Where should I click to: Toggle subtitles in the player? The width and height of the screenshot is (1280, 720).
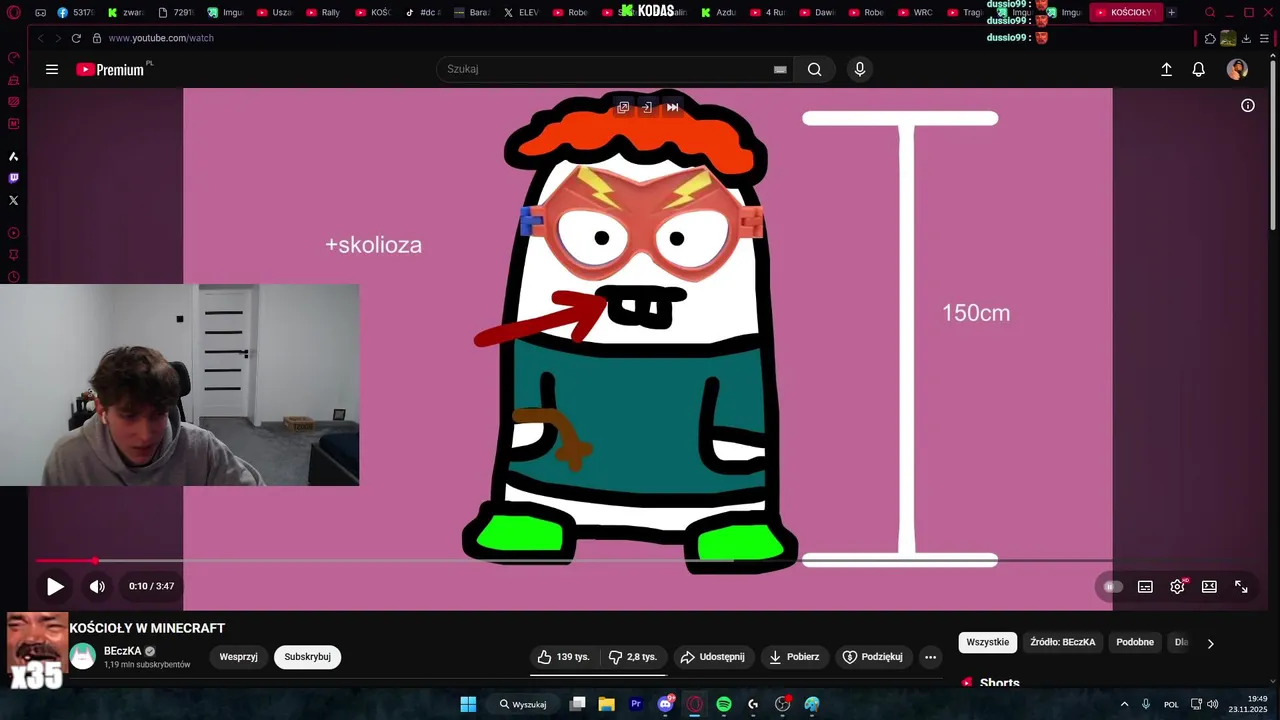click(1145, 587)
